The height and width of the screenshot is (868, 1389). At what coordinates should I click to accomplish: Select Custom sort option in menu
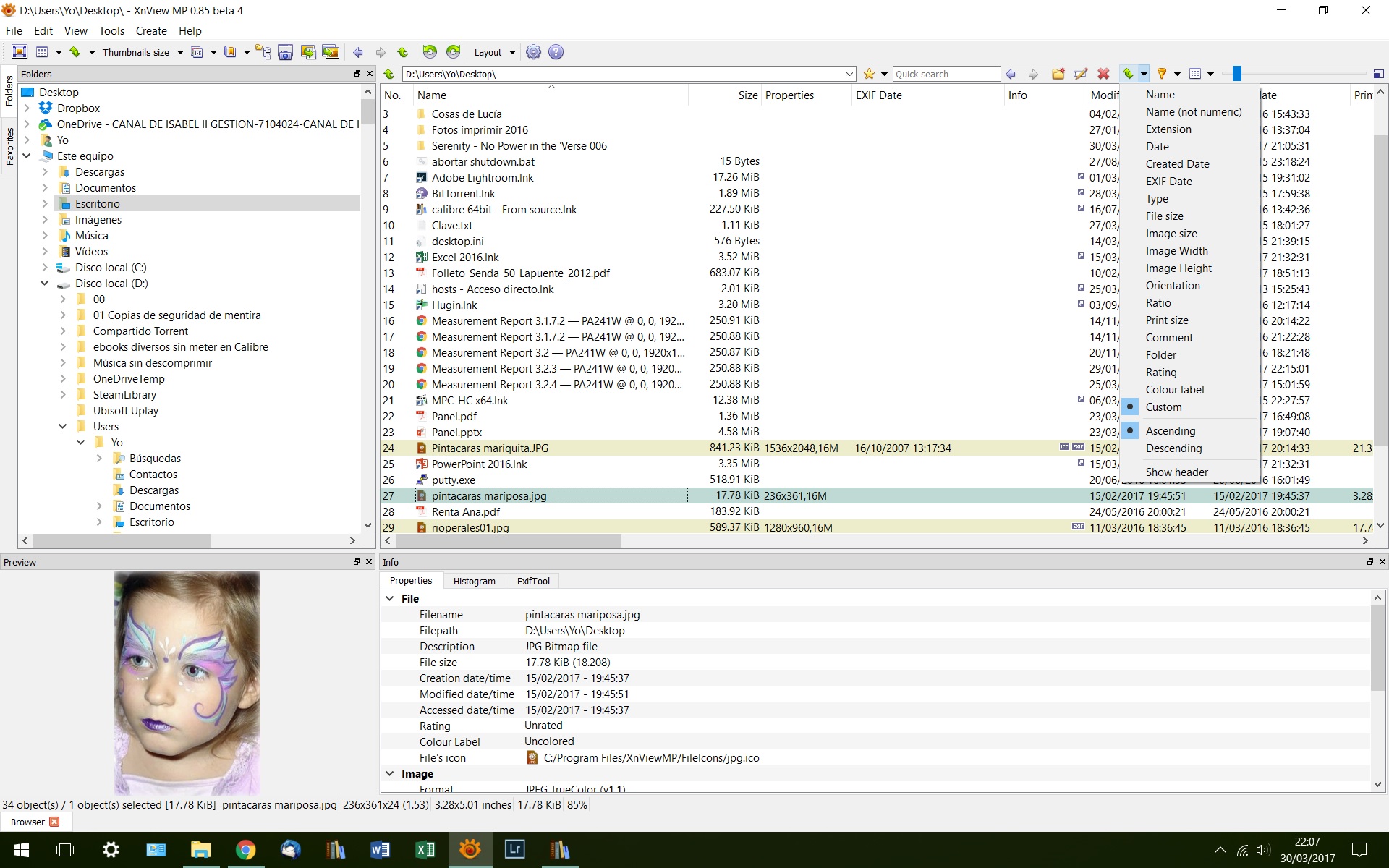coord(1163,407)
